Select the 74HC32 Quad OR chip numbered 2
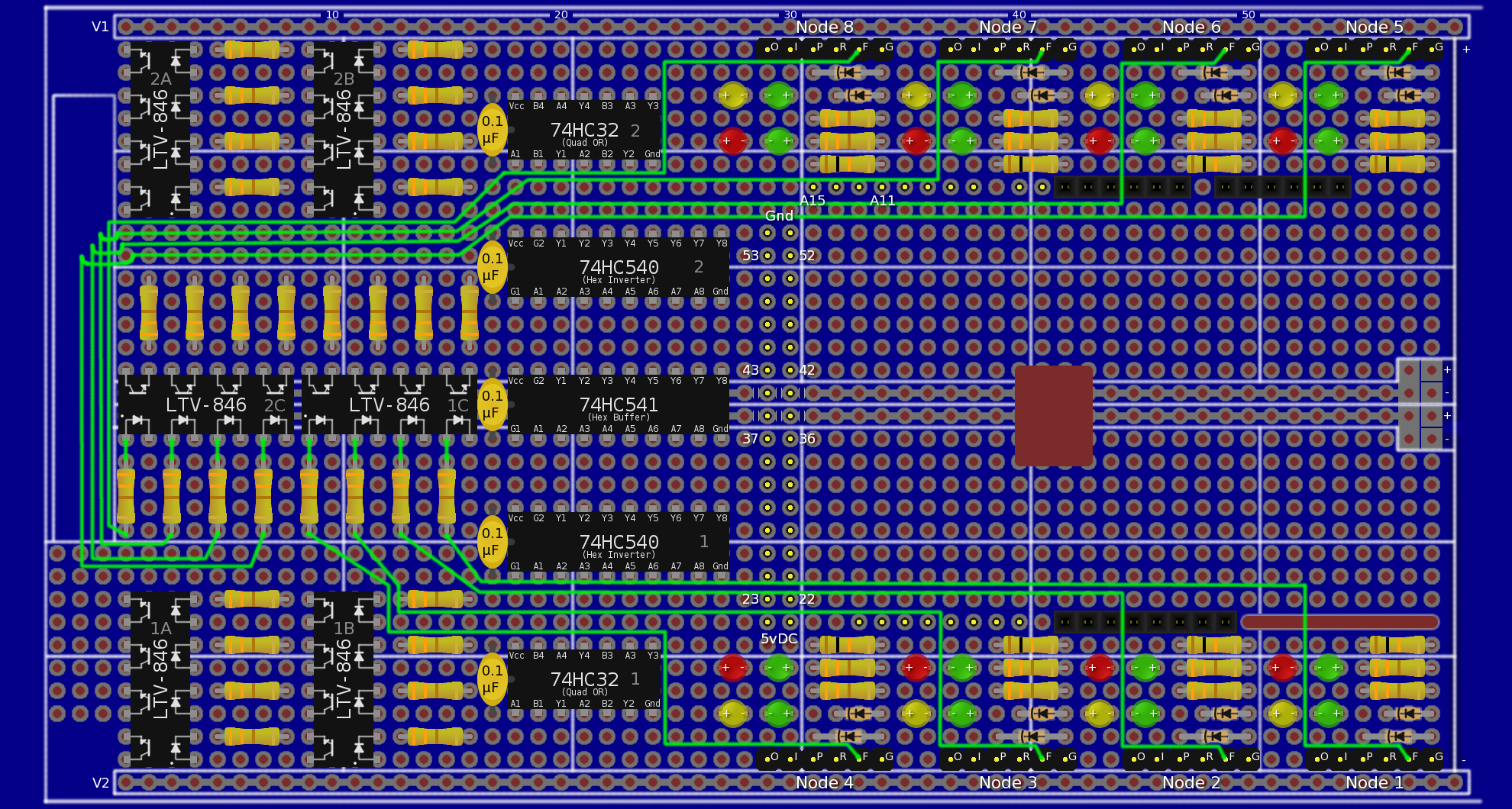The height and width of the screenshot is (809, 1512). [x=584, y=130]
